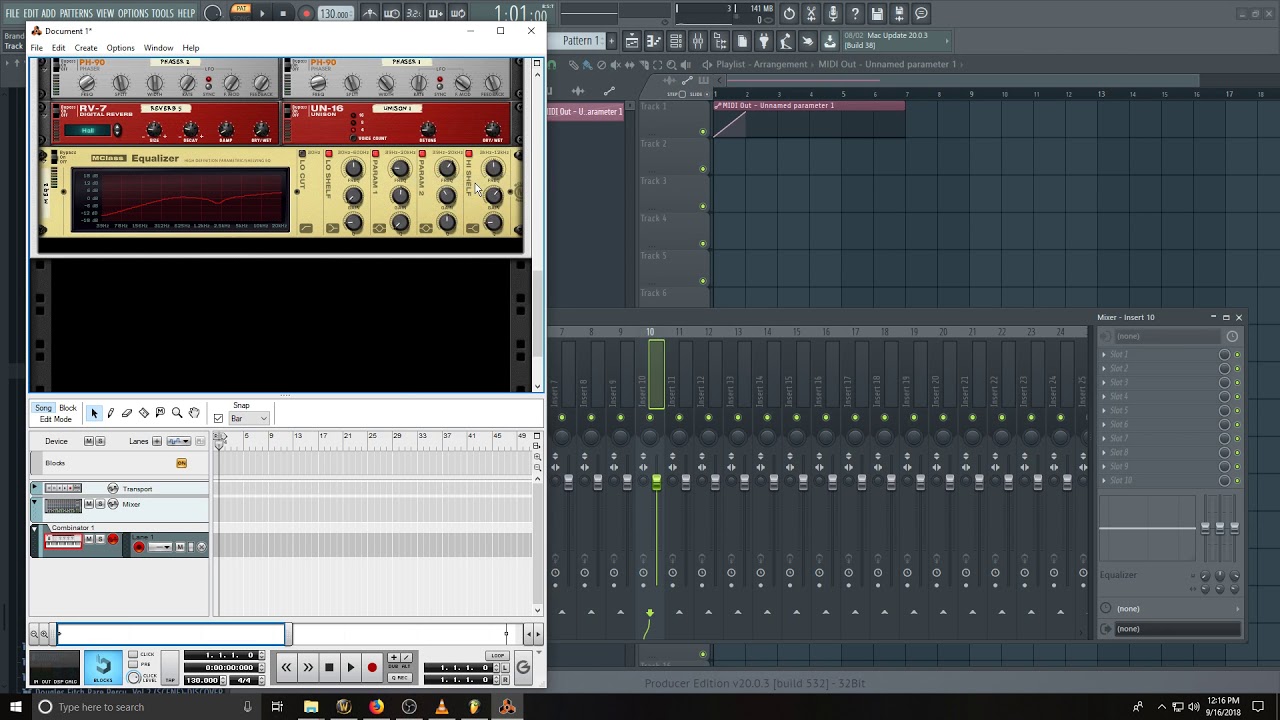Click the plus button next to Pattern 1
This screenshot has height=720, width=1280.
611,41
